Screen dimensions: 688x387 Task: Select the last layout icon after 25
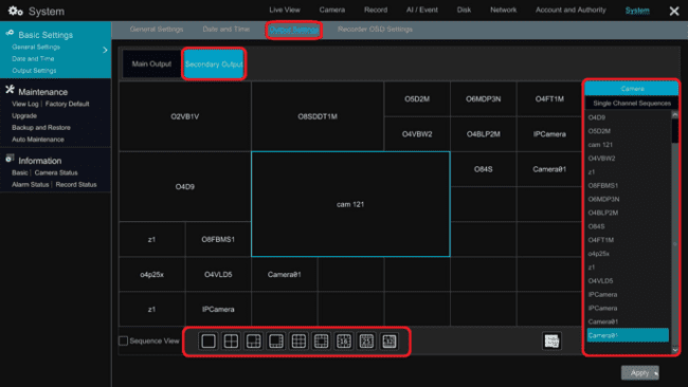[x=389, y=341]
